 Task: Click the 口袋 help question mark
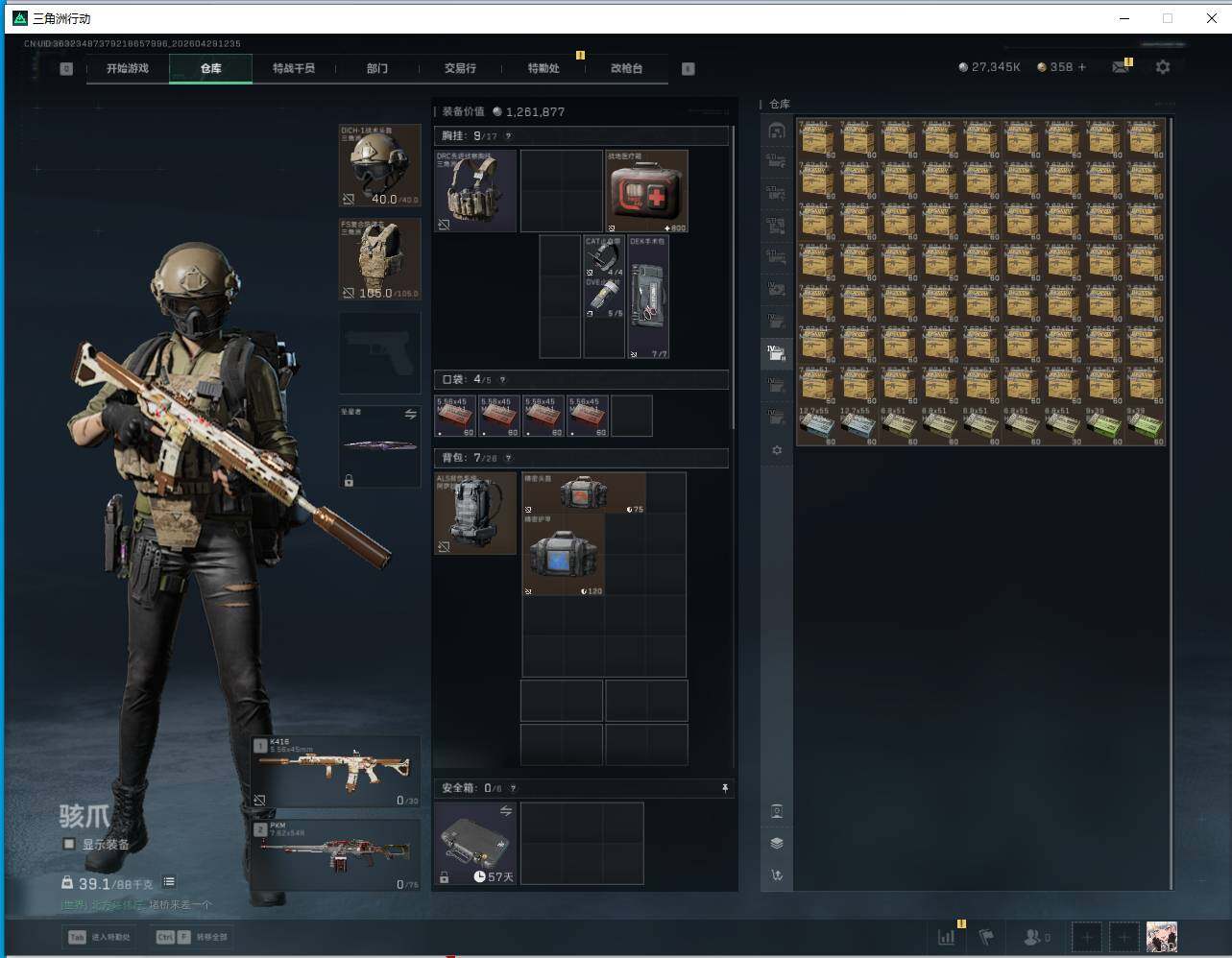pyautogui.click(x=502, y=380)
